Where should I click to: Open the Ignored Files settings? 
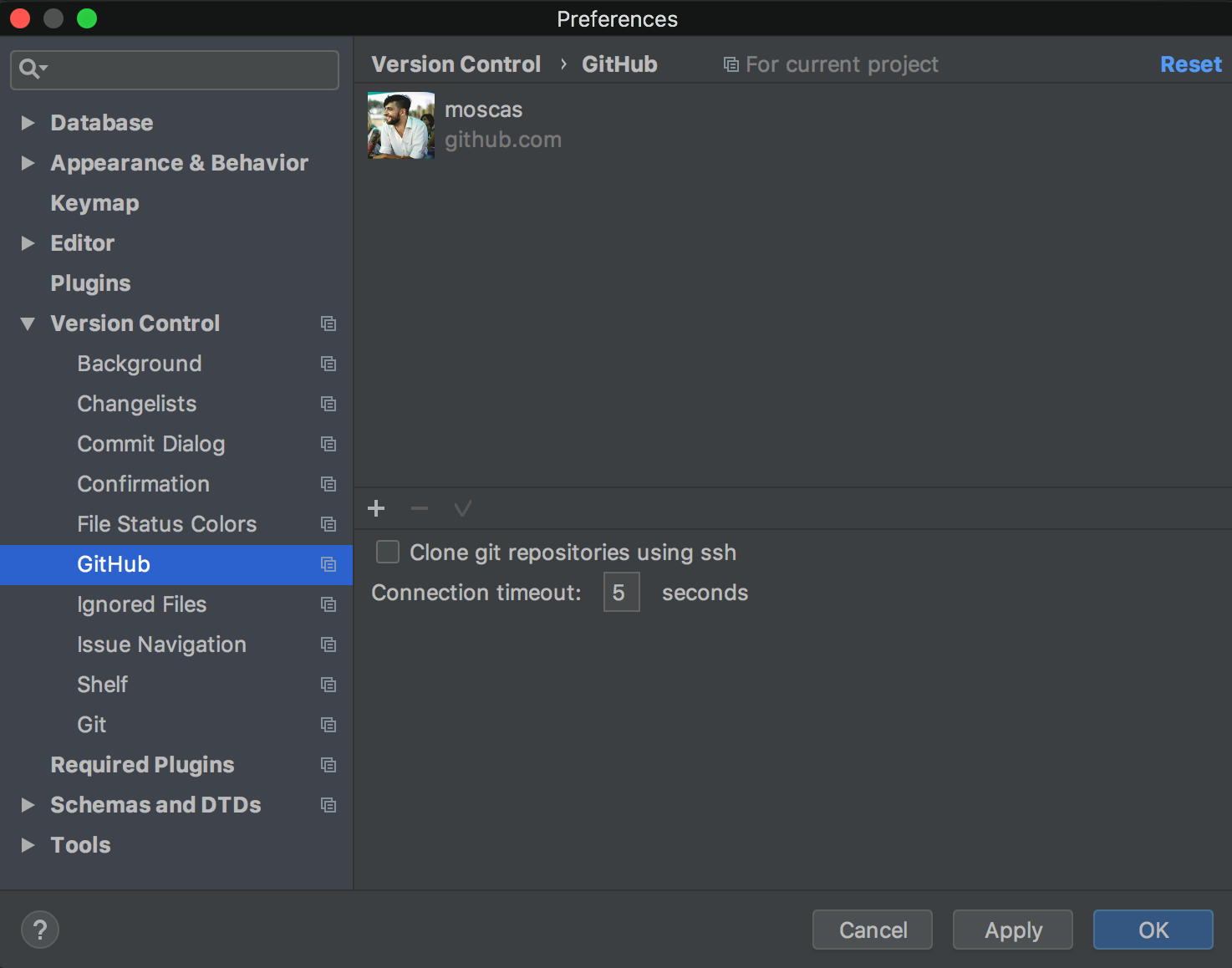[x=142, y=604]
